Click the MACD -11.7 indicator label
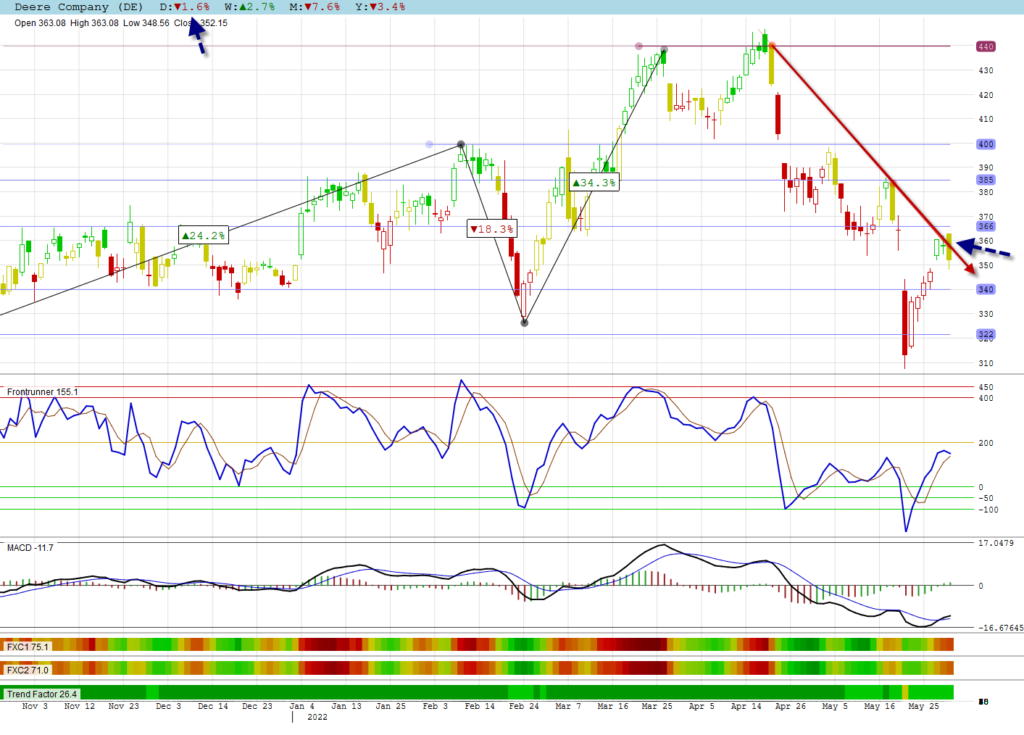This screenshot has width=1024, height=735. 30,547
